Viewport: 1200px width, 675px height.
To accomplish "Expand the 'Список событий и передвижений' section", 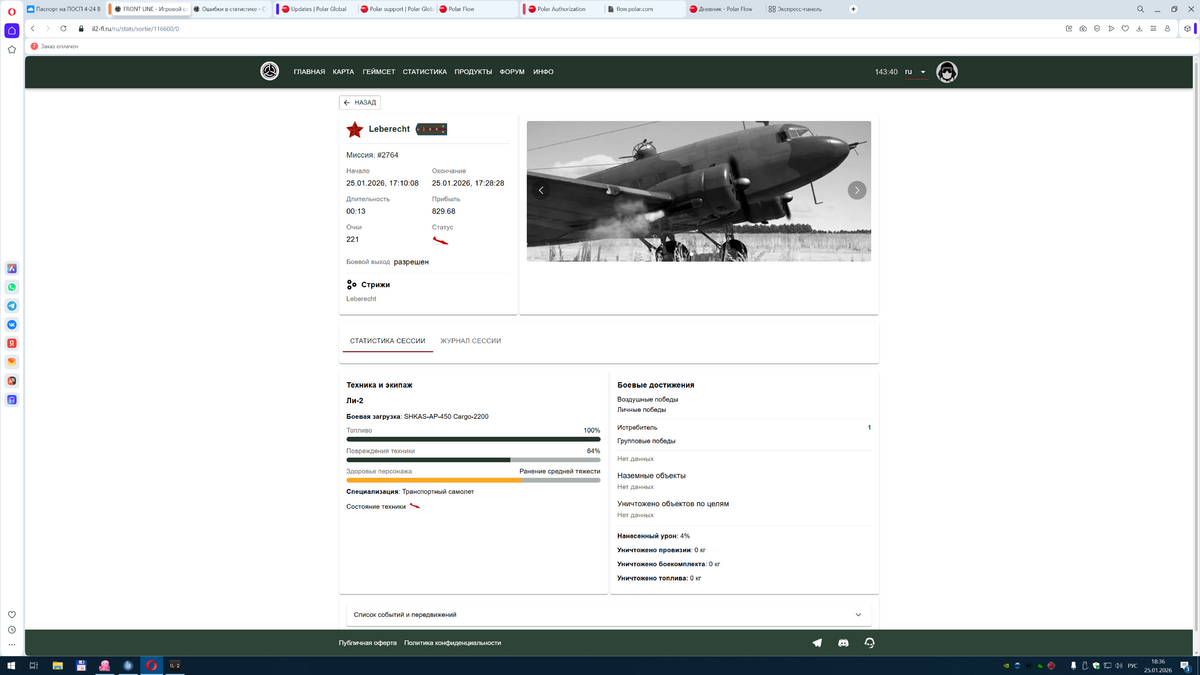I will [608, 614].
